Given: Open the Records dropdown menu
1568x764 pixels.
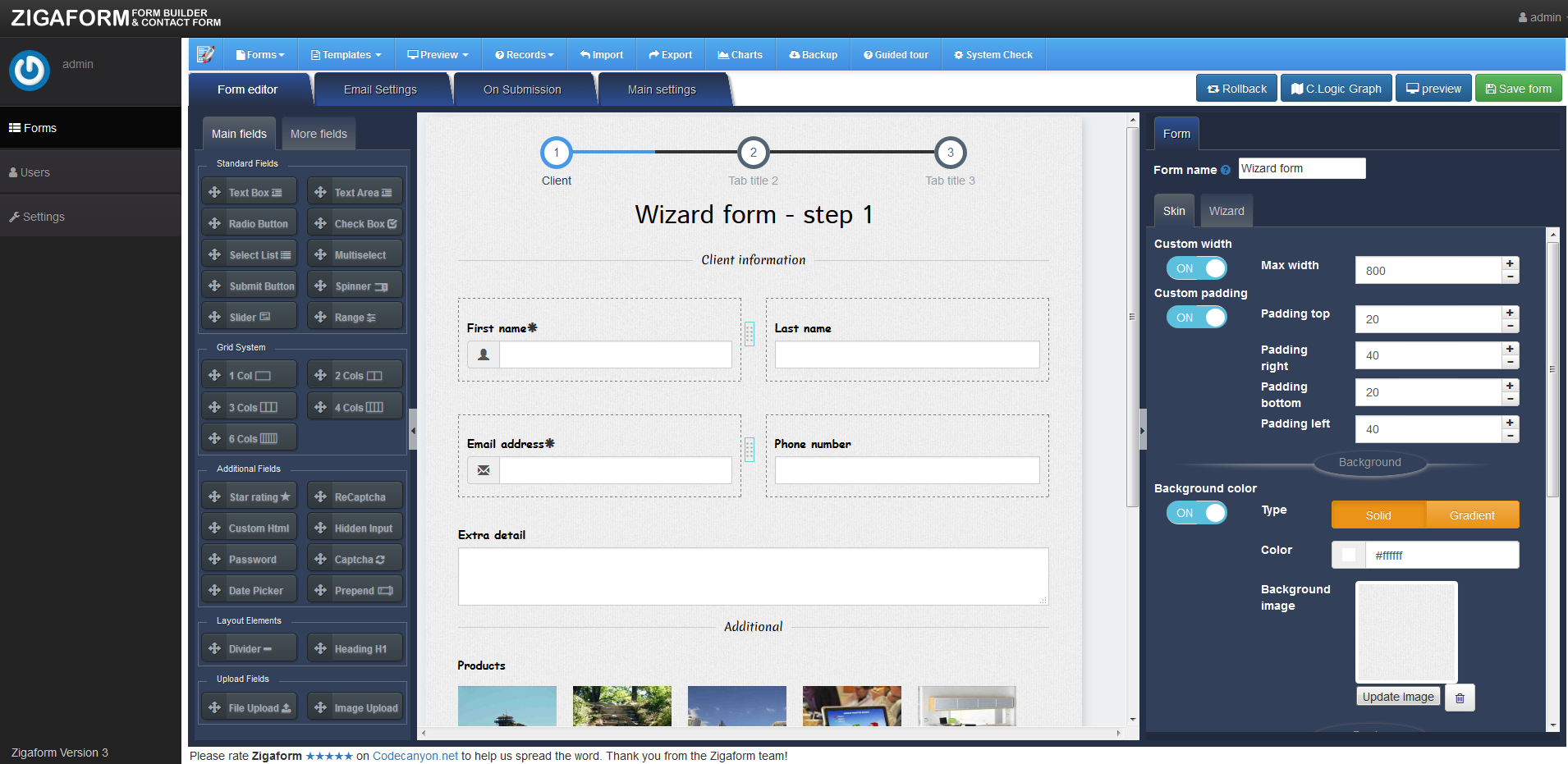Looking at the screenshot, I should (524, 54).
